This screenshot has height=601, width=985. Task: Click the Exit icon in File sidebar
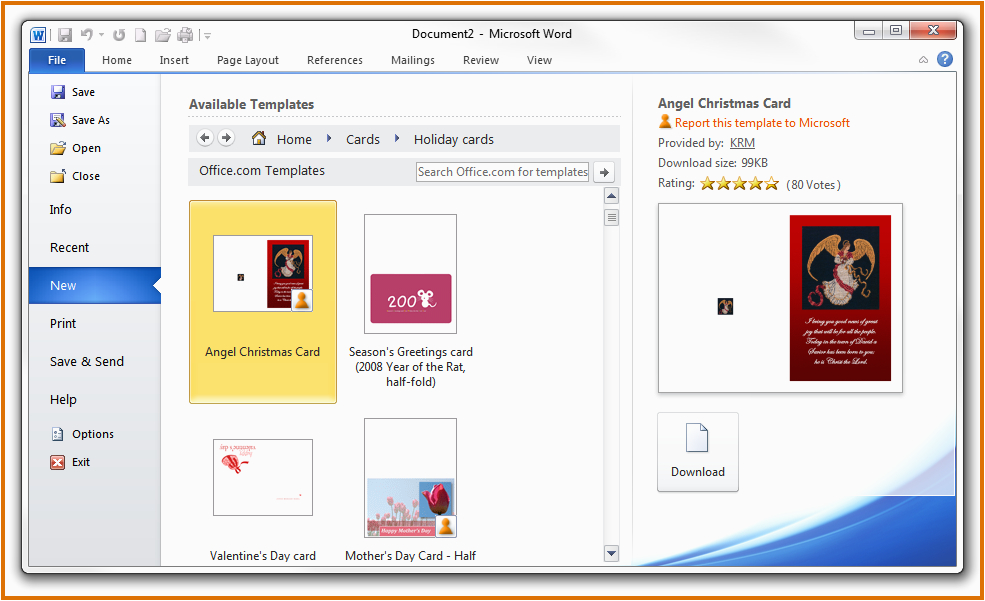[x=58, y=462]
